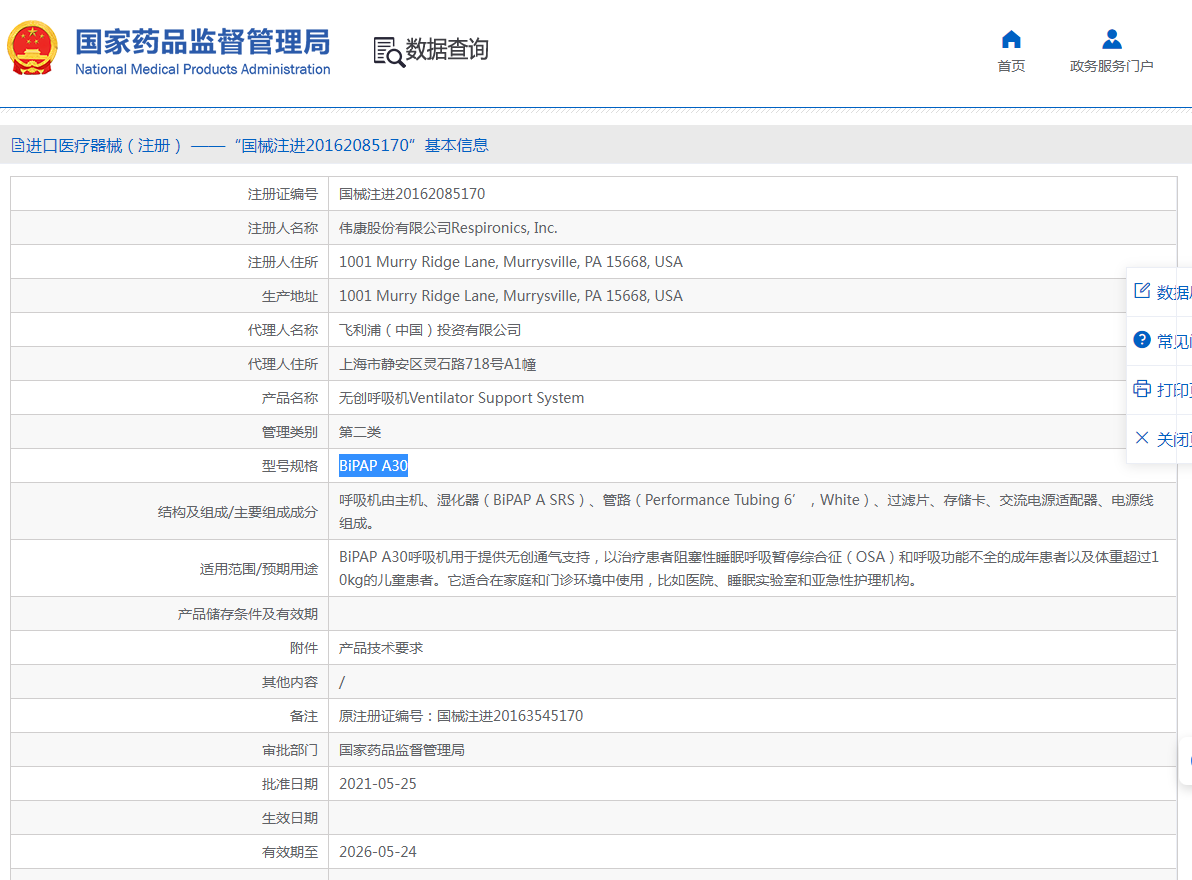This screenshot has height=880, width=1192.
Task: Click the 首页 label
Action: (x=1011, y=66)
